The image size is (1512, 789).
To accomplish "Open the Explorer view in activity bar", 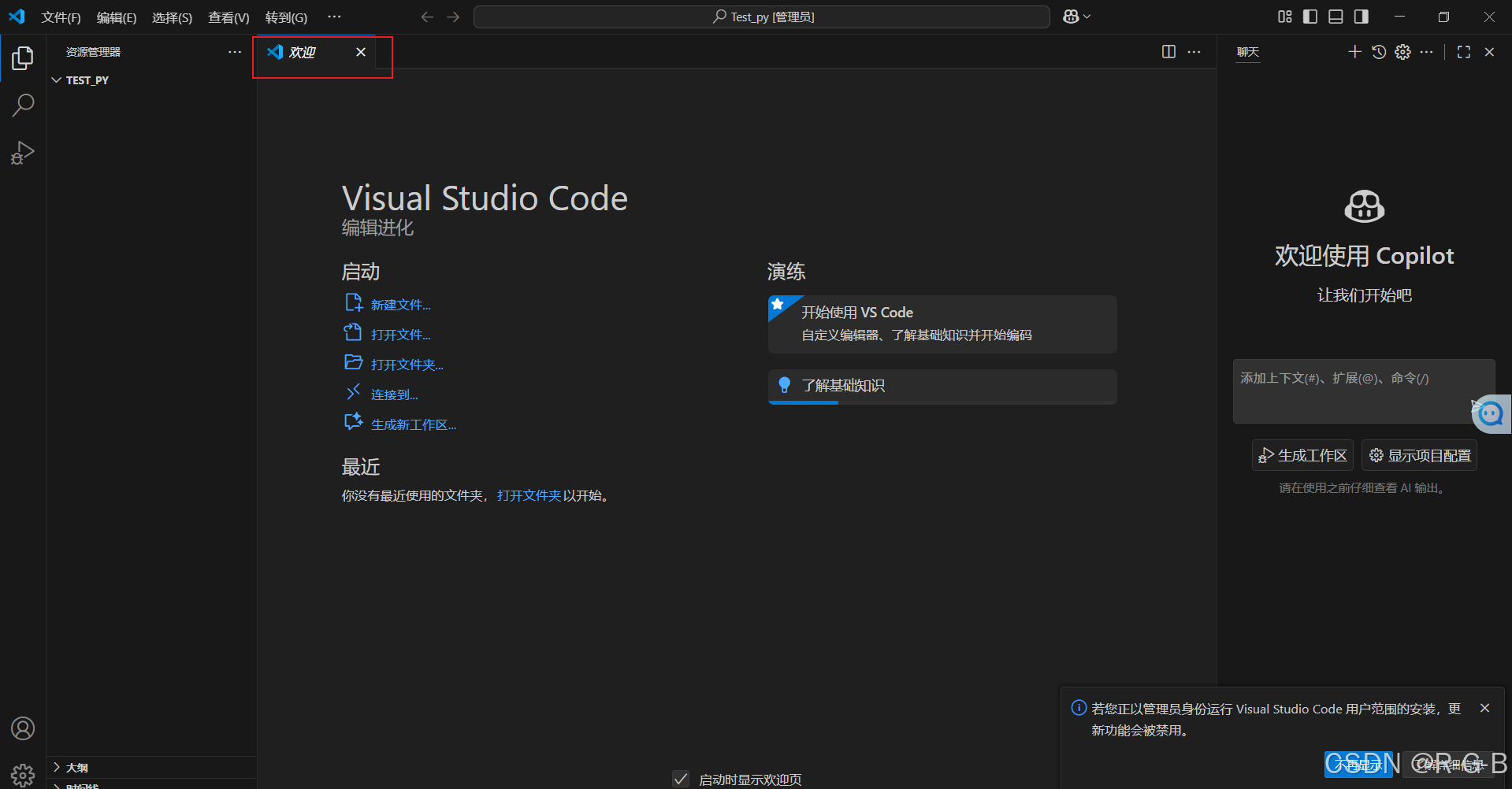I will [23, 57].
